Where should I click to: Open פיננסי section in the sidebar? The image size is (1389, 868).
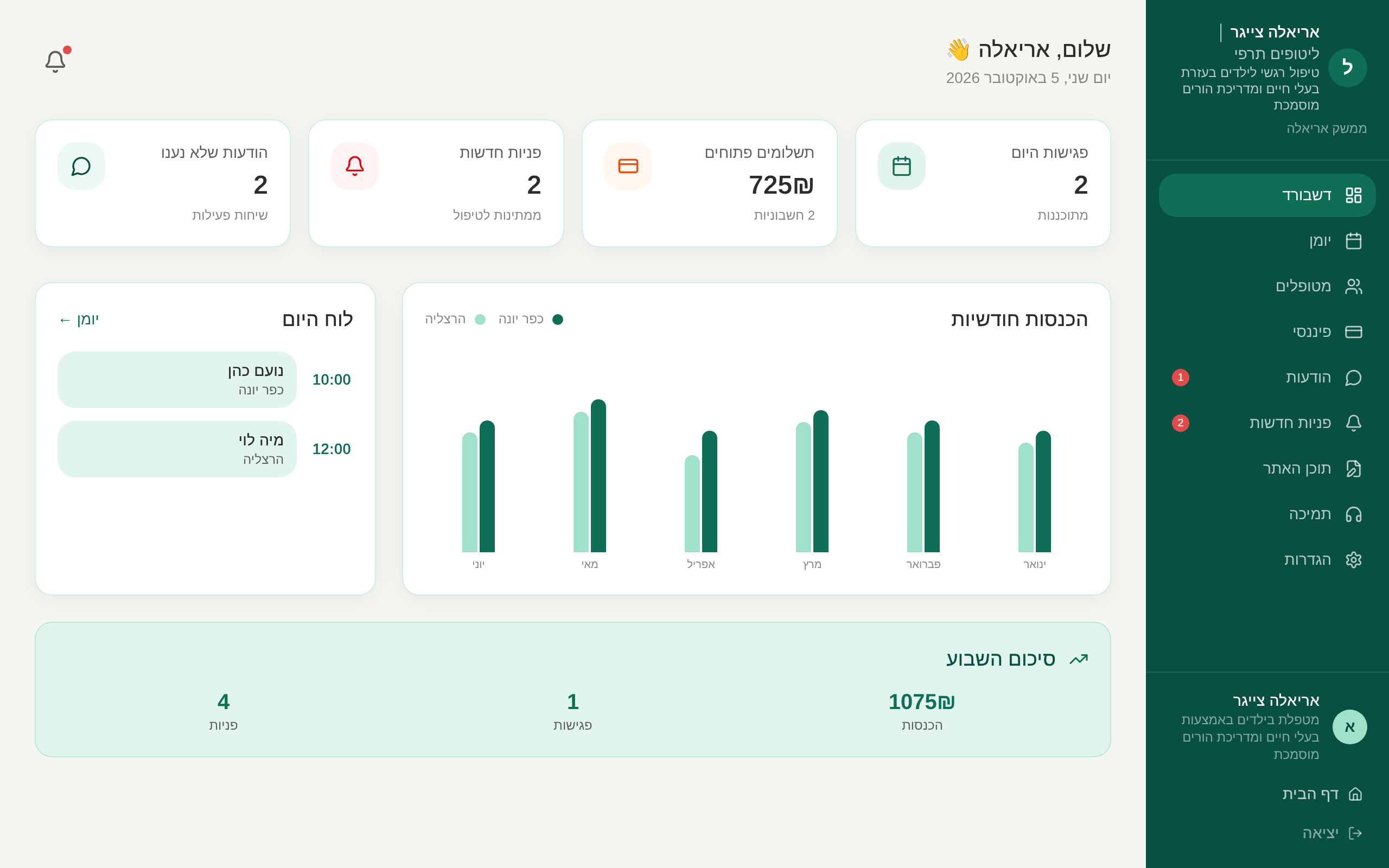point(1267,332)
